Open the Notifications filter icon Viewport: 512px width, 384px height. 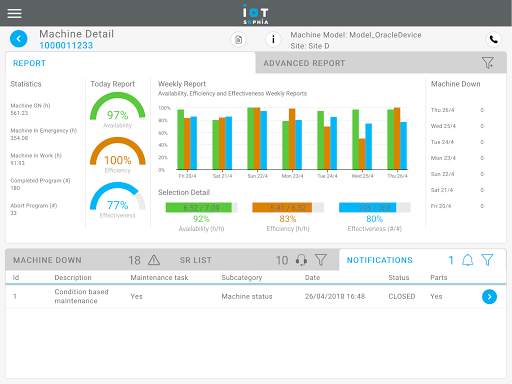pos(487,260)
